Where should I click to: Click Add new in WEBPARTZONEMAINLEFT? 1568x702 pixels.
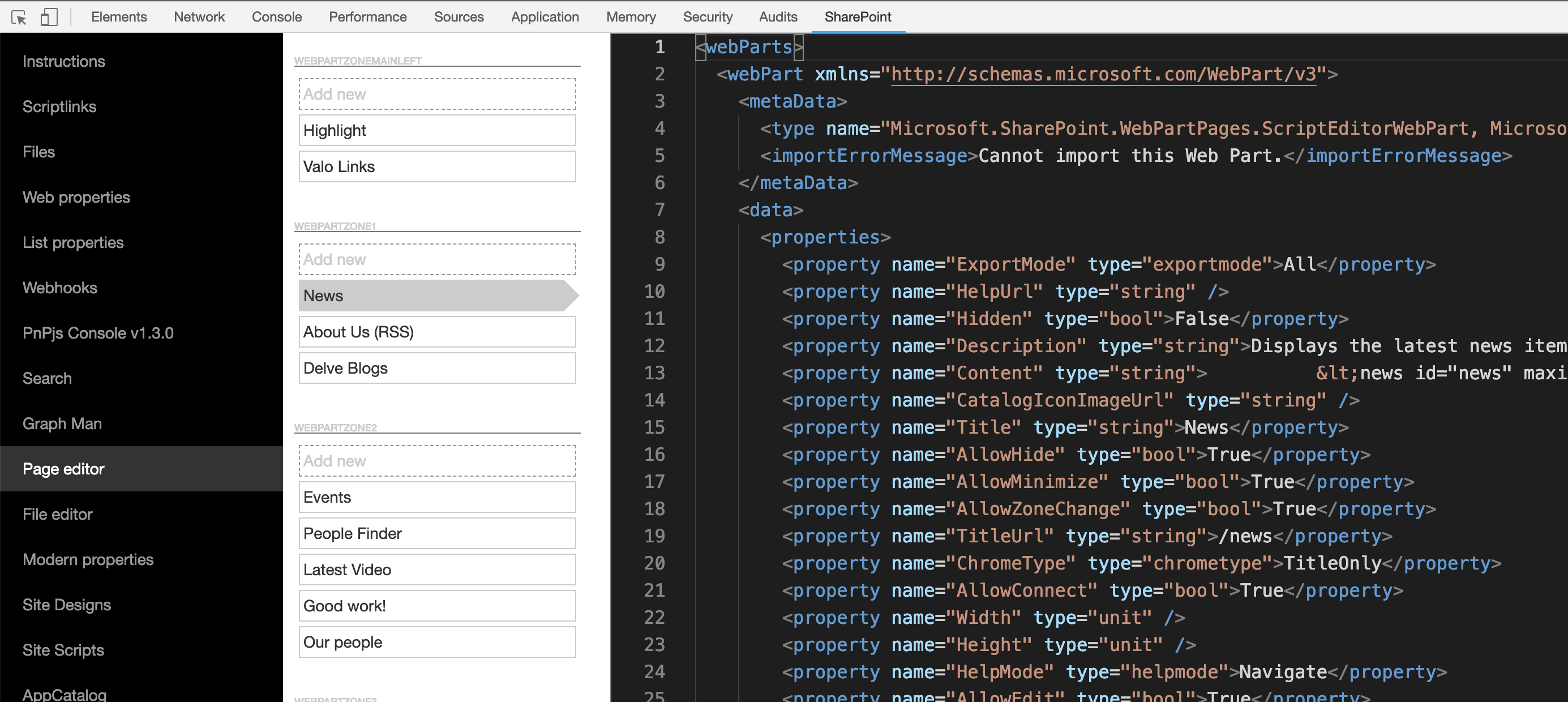[x=436, y=95]
